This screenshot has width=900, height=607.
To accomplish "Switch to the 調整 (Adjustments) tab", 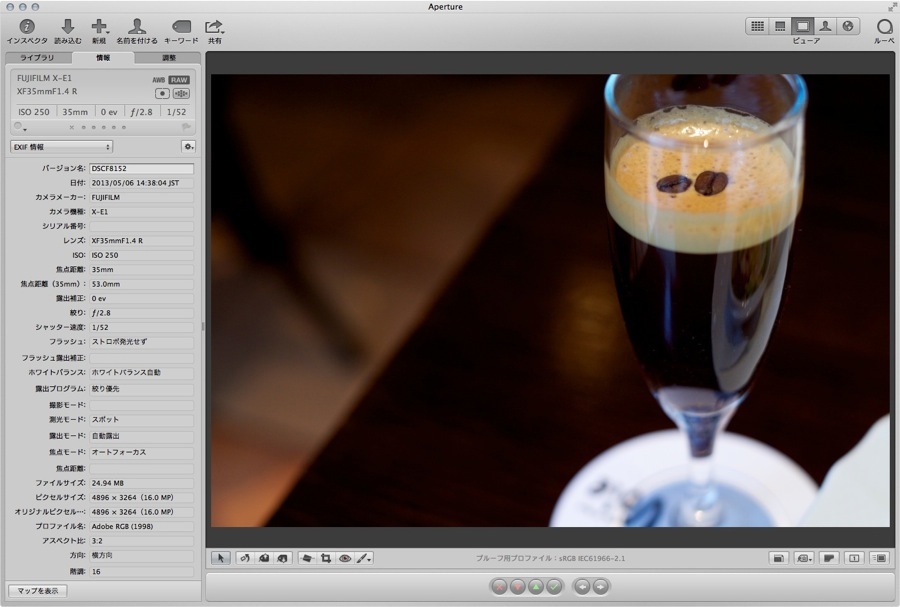I will (x=169, y=58).
